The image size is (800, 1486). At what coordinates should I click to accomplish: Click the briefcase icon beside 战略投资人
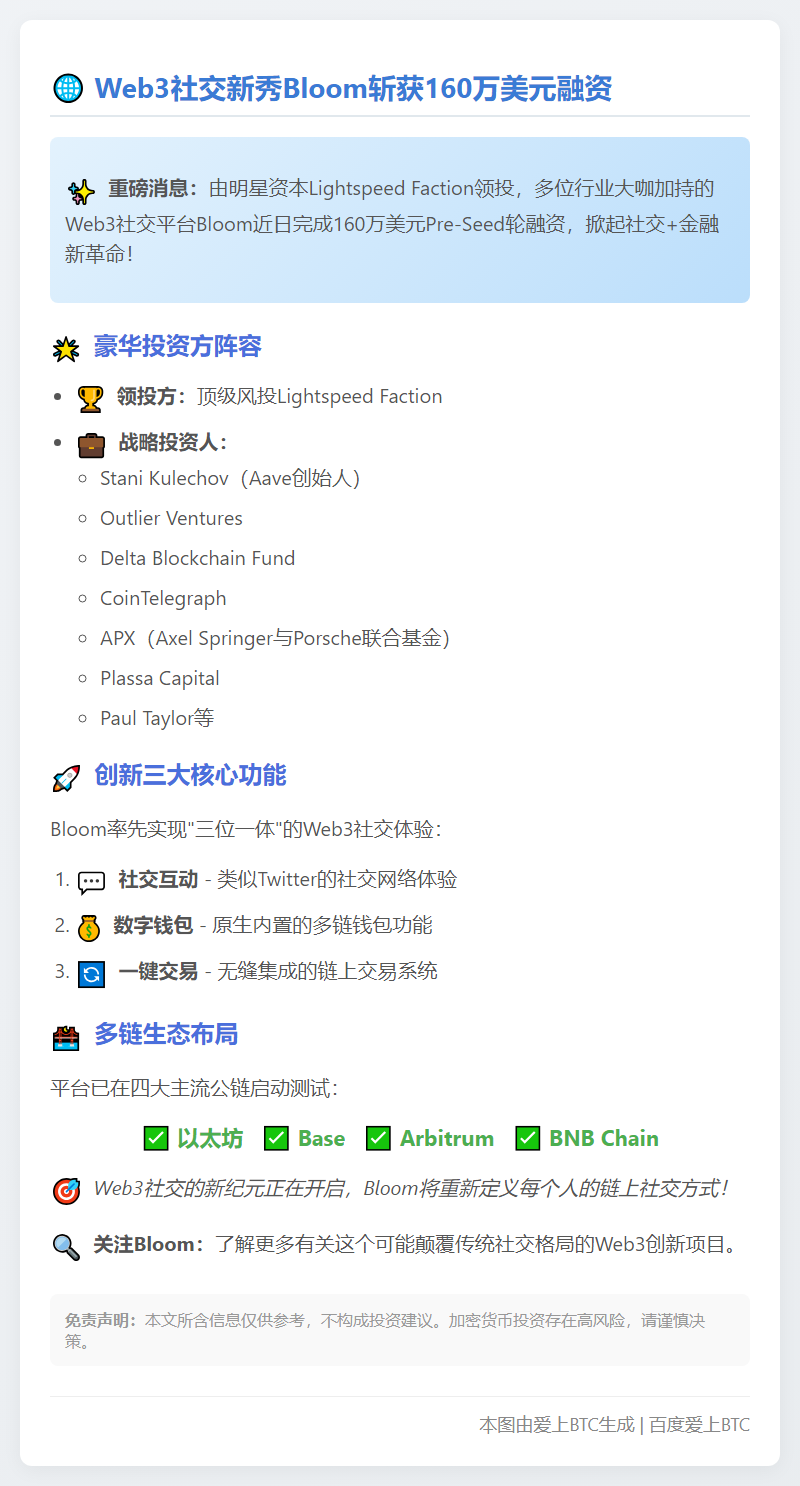[x=92, y=444]
